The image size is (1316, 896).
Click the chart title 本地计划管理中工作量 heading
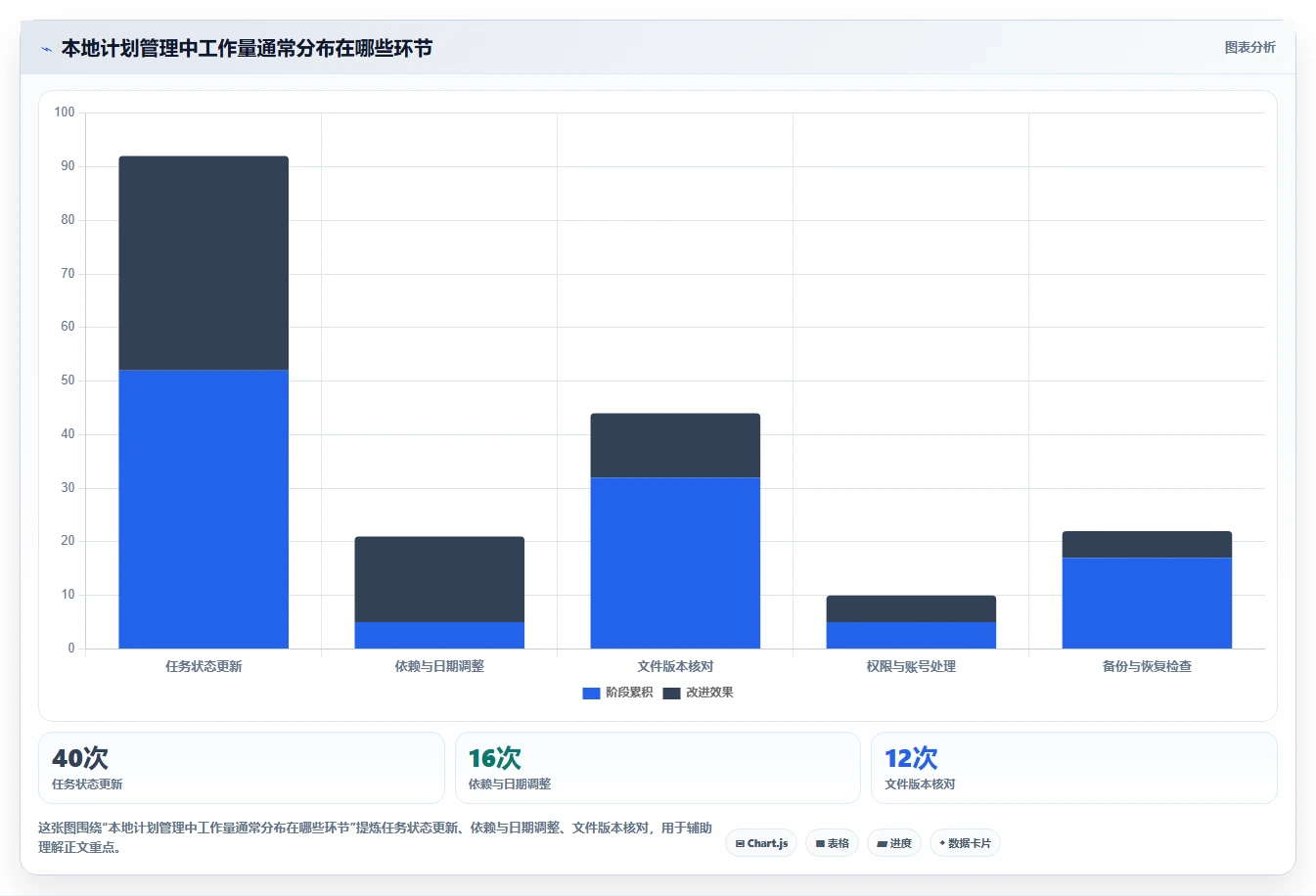pos(247,48)
